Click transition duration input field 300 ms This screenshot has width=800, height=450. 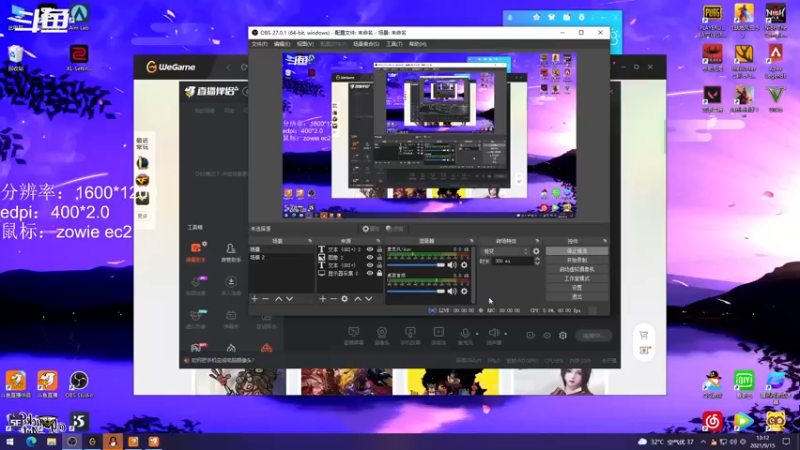pyautogui.click(x=513, y=261)
